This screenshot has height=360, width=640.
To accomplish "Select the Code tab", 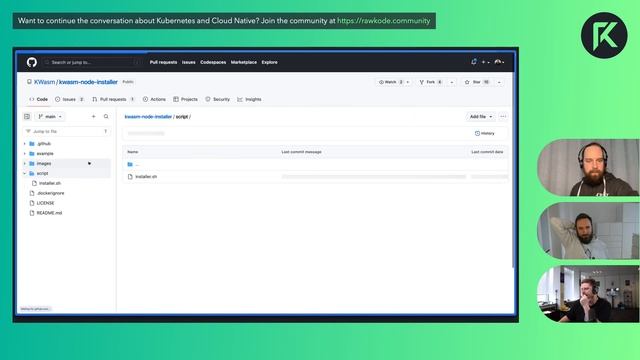I will [38, 99].
